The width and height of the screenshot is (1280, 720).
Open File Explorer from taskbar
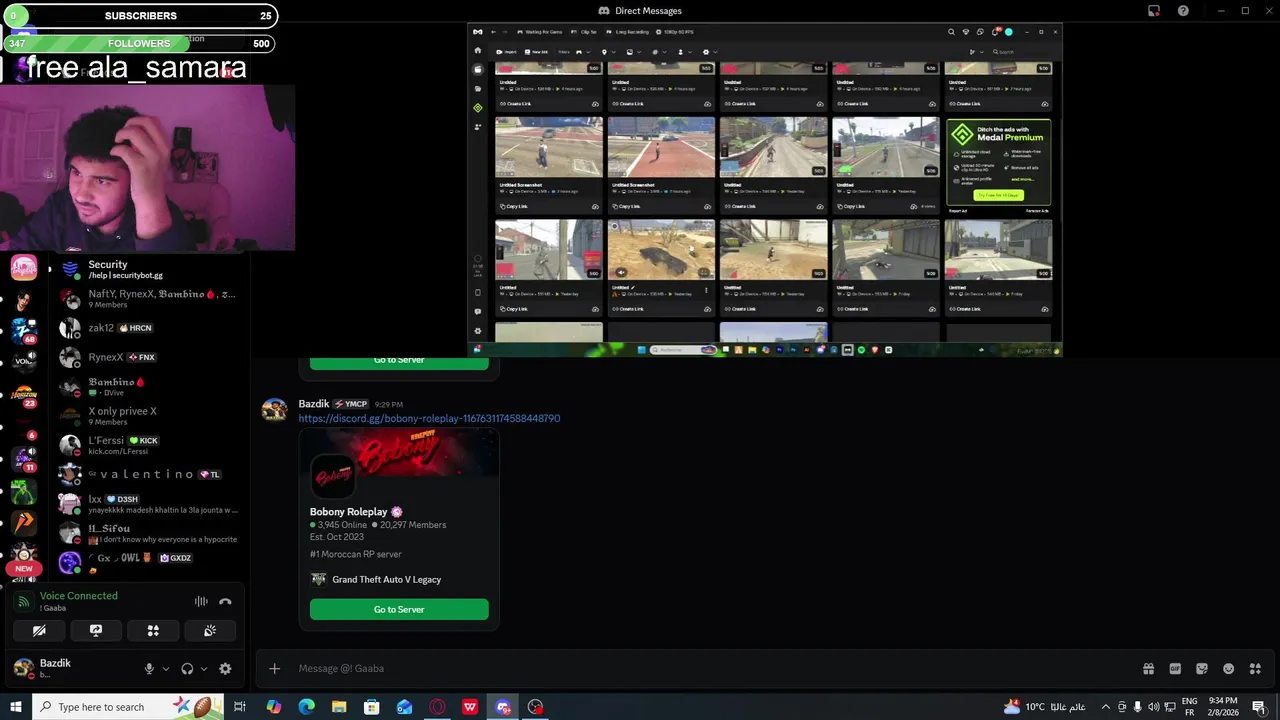[x=339, y=707]
